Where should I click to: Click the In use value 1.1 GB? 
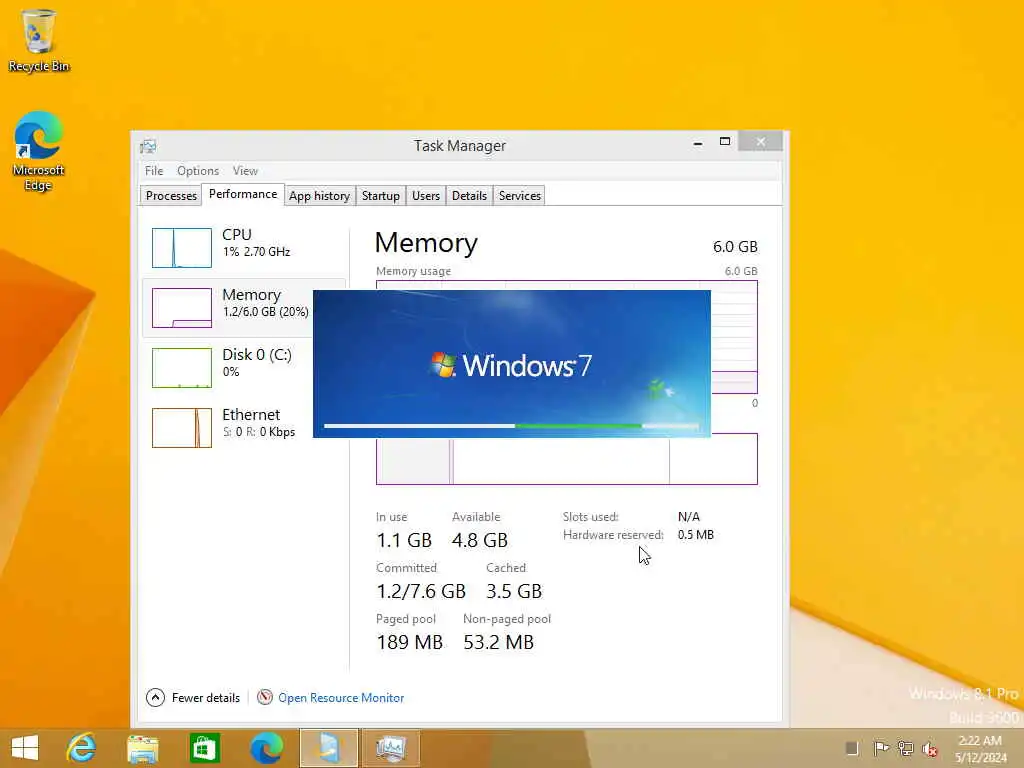pyautogui.click(x=404, y=540)
